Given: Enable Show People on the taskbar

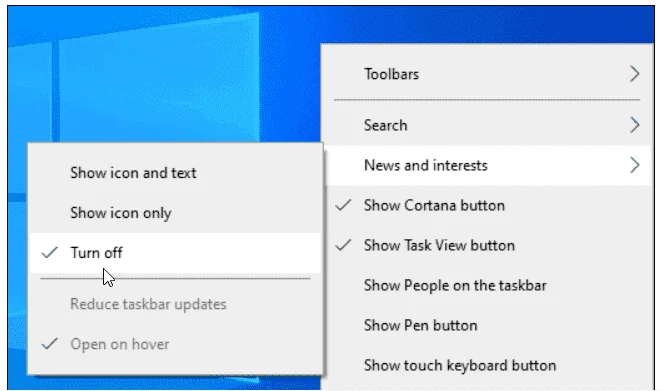Looking at the screenshot, I should [487, 285].
